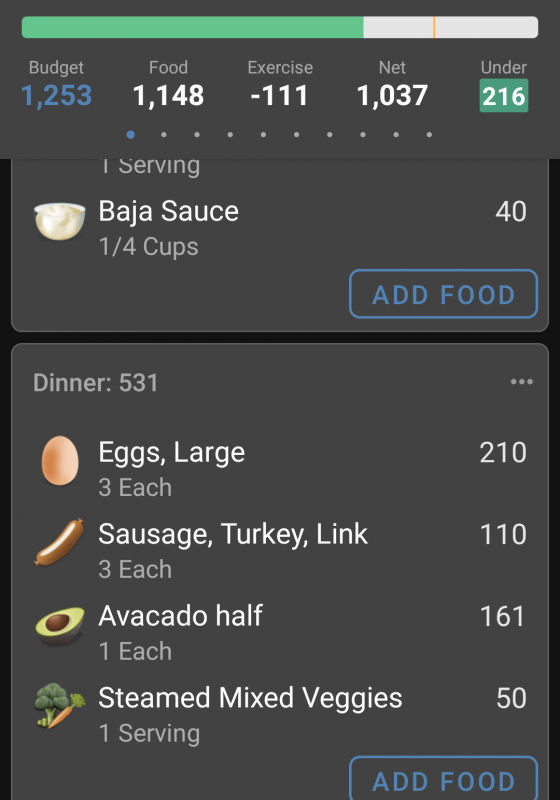This screenshot has width=560, height=800.
Task: Tap the turkey sausage link icon
Action: click(x=60, y=542)
